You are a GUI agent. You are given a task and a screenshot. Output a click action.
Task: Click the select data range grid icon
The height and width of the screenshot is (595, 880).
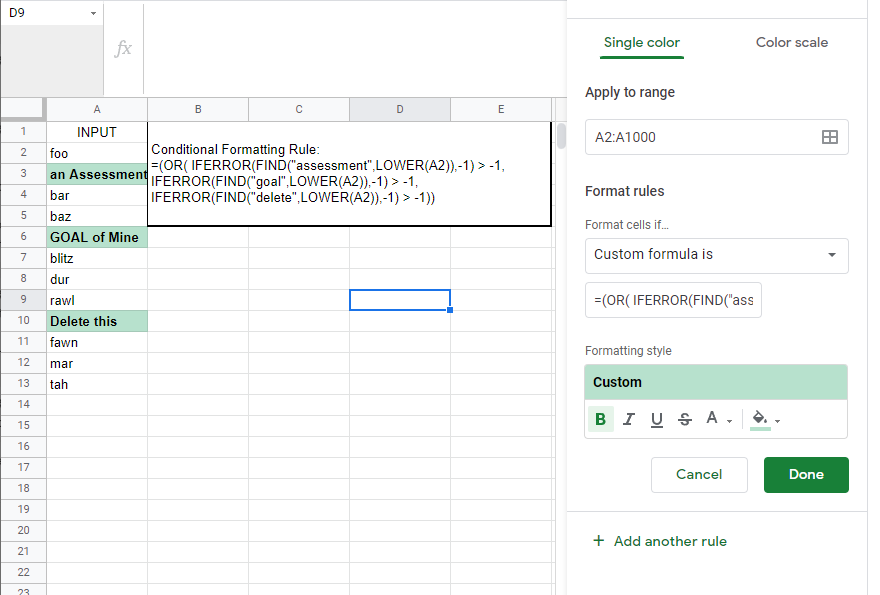point(829,137)
